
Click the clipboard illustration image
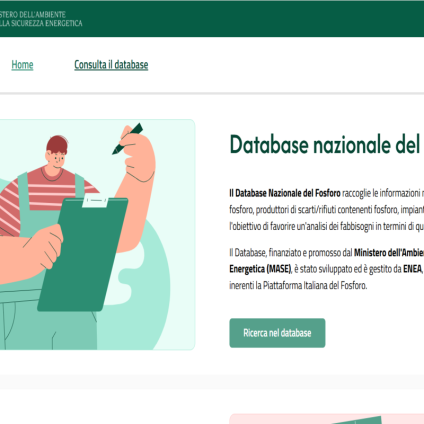click(x=97, y=235)
